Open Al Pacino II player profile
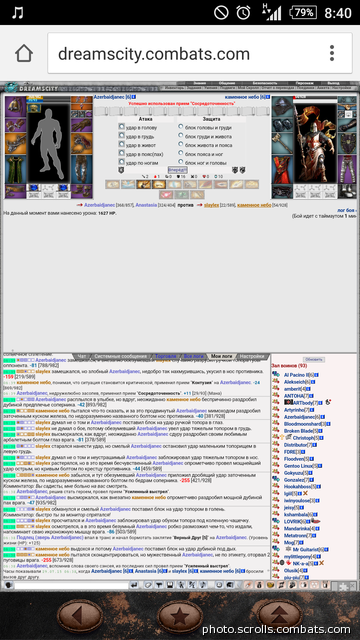This screenshot has width=360, height=640. [296, 375]
